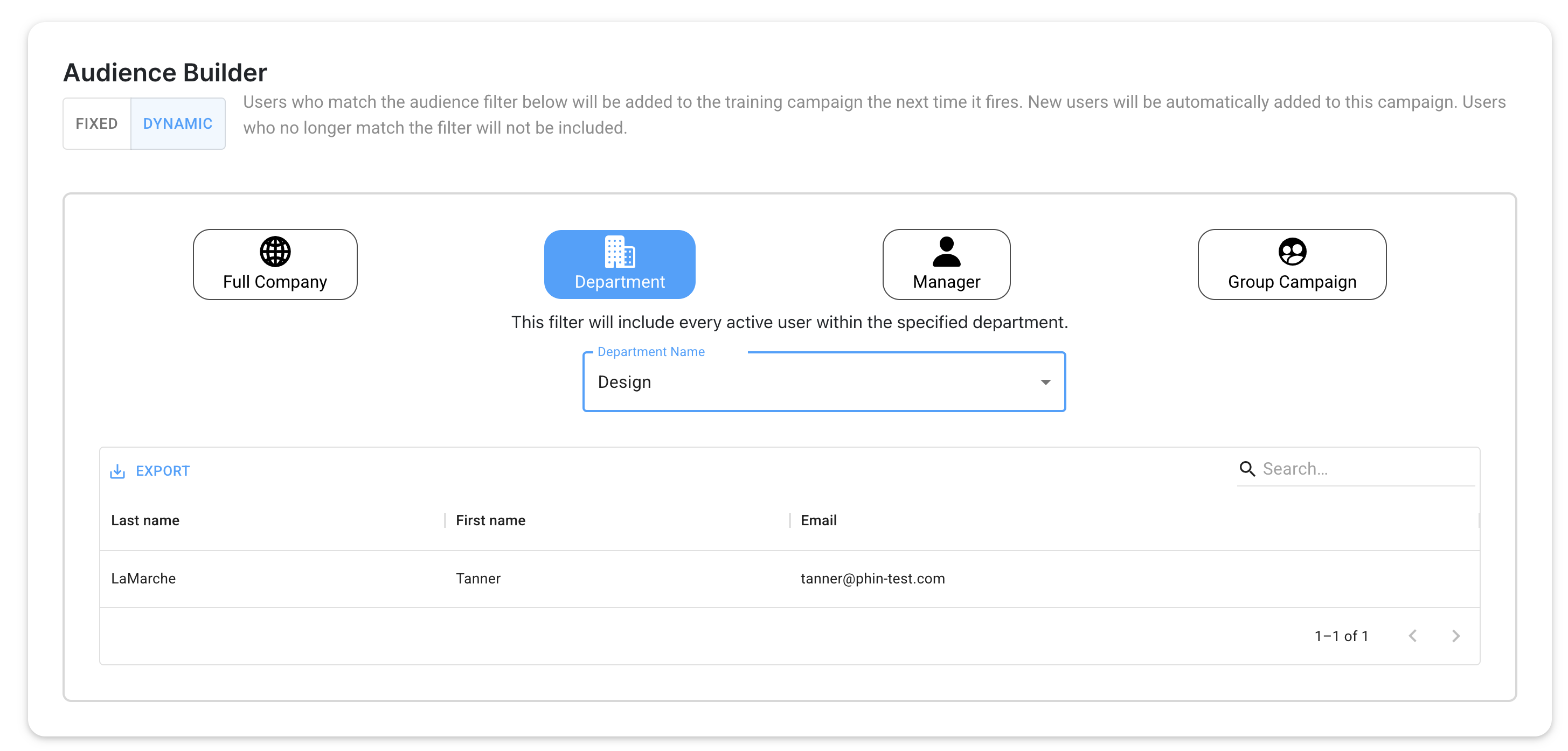Click the group icon on Group Campaign

[x=1292, y=252]
